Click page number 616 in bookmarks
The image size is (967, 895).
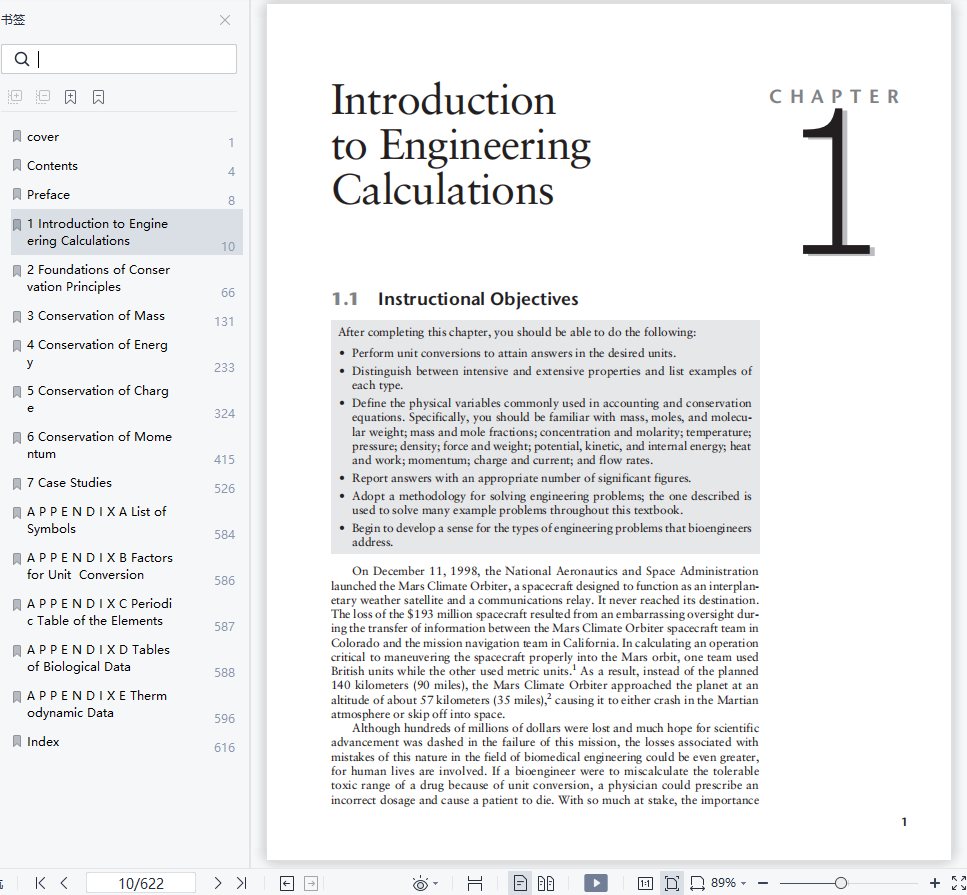pyautogui.click(x=224, y=748)
